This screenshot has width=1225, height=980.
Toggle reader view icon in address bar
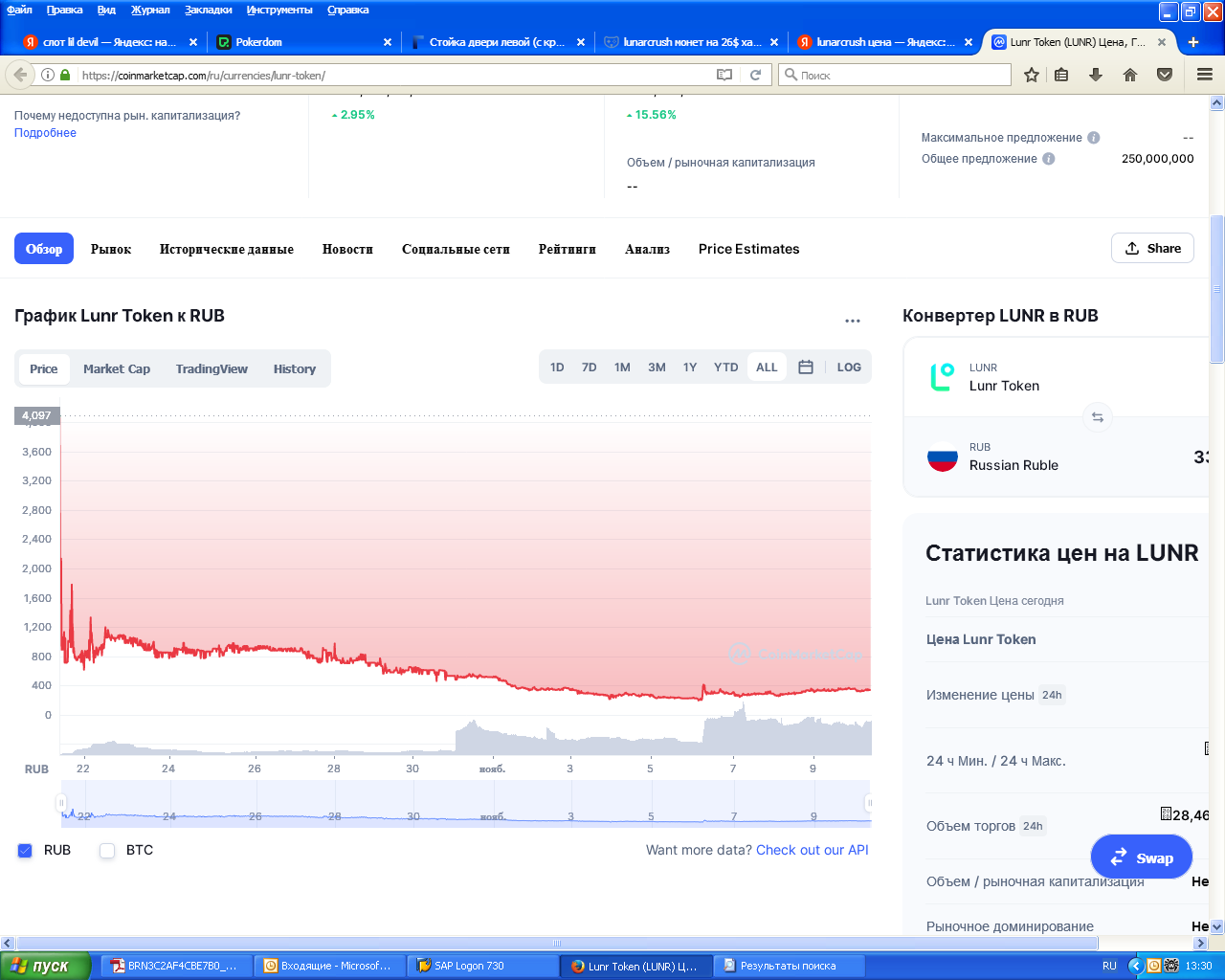point(724,75)
